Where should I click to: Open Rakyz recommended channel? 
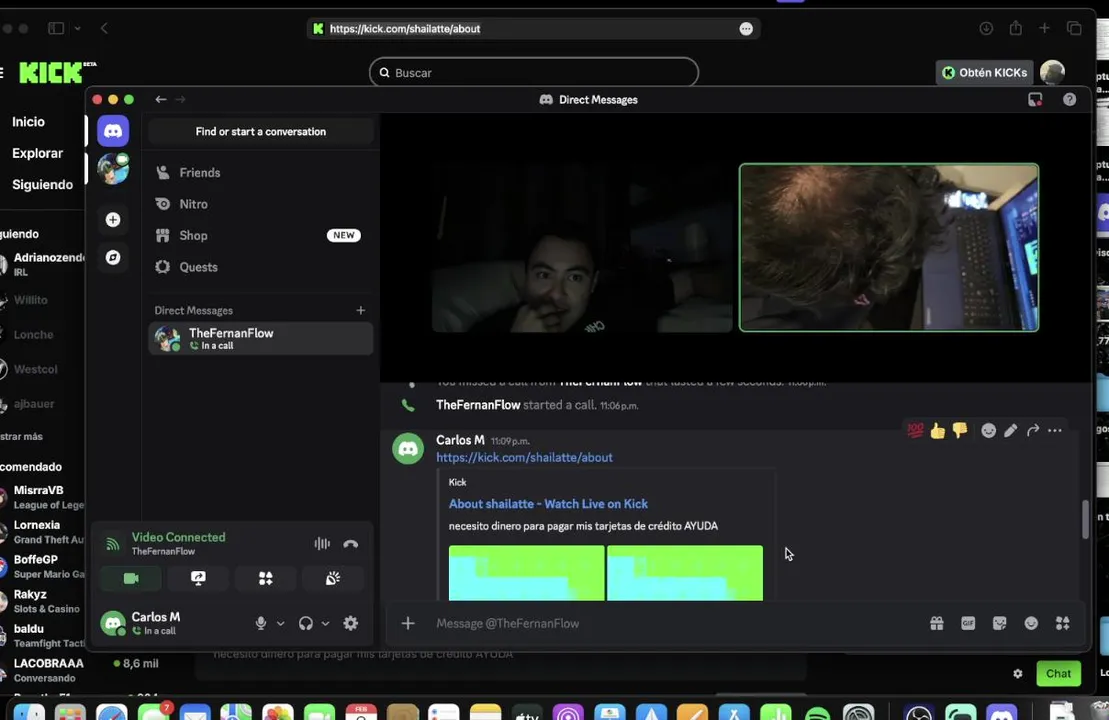coord(42,600)
